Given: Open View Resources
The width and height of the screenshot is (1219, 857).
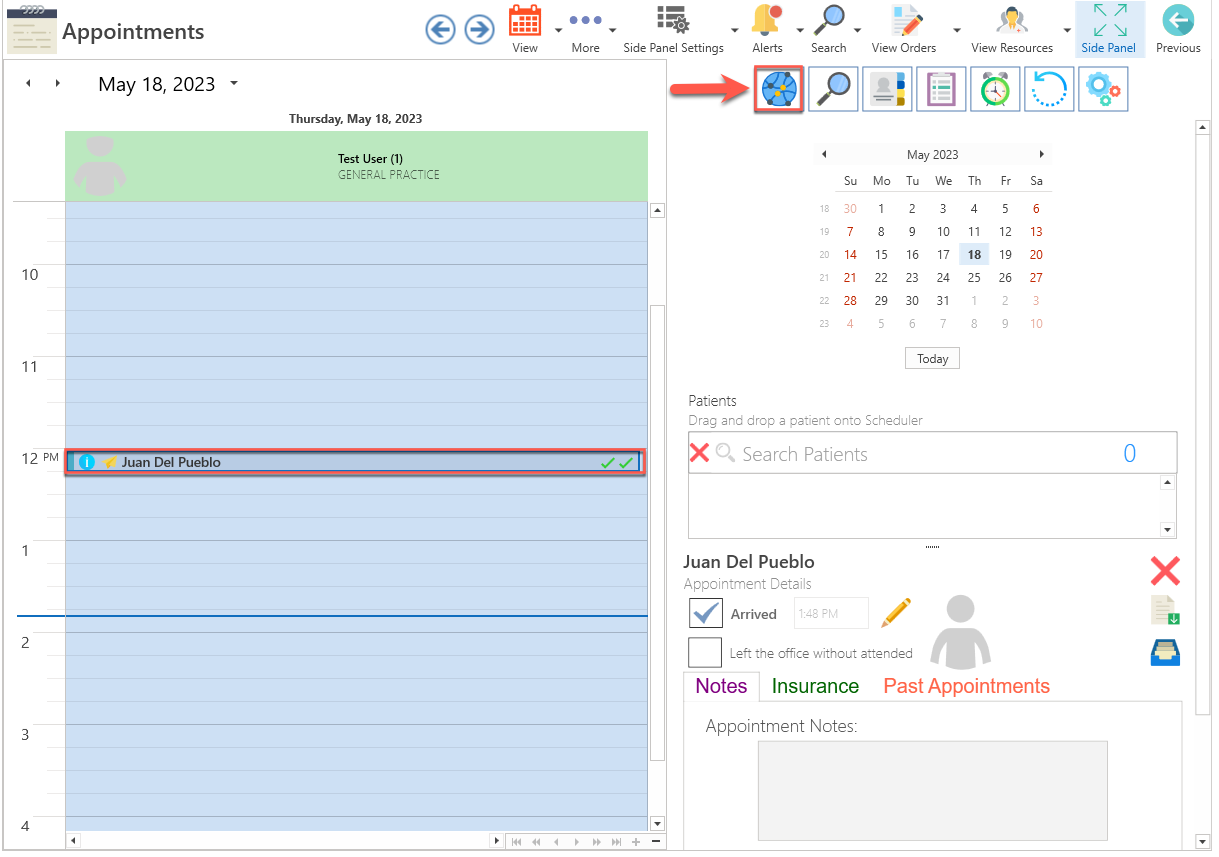Looking at the screenshot, I should (1012, 29).
